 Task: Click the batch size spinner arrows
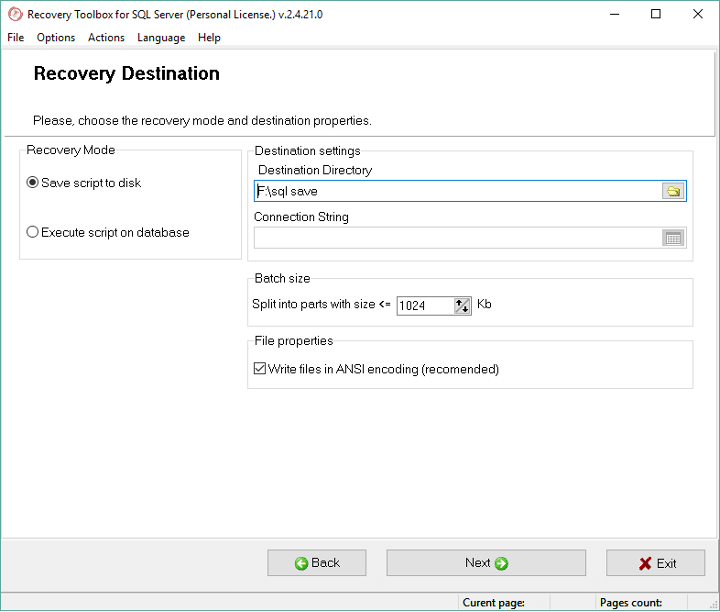(462, 306)
